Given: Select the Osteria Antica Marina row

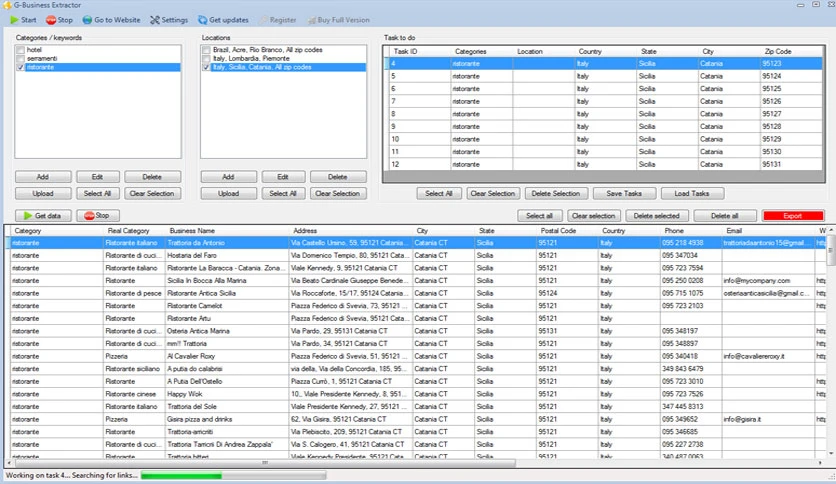Looking at the screenshot, I should pos(417,331).
